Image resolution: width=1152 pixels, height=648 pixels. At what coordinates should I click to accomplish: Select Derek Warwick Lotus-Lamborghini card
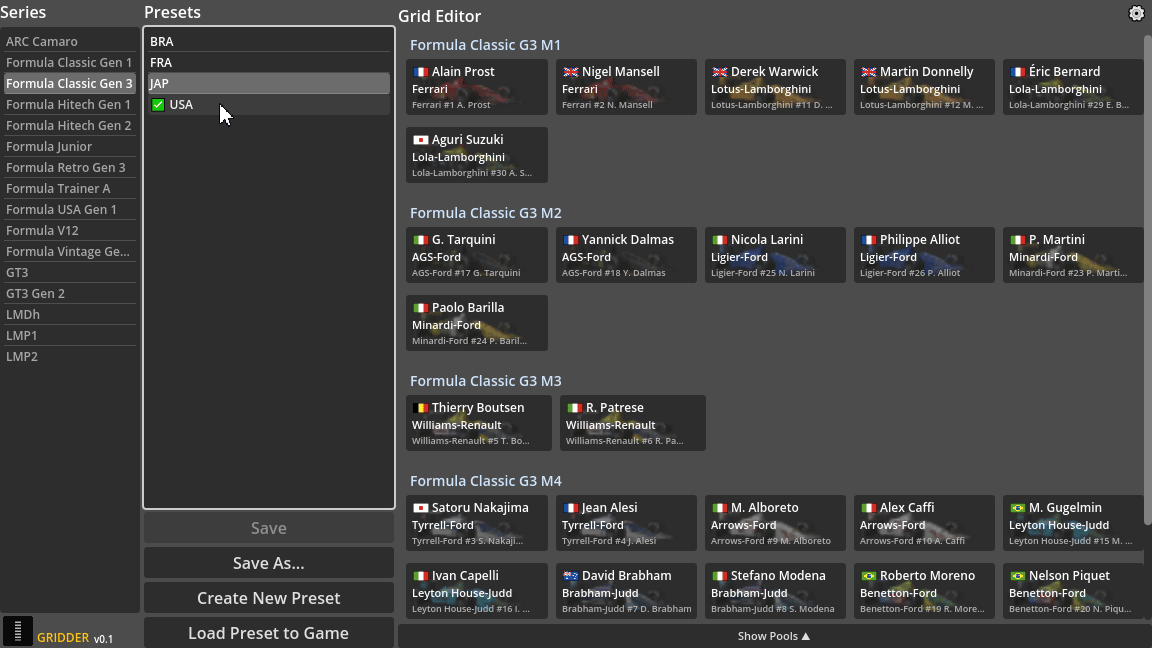tap(775, 87)
